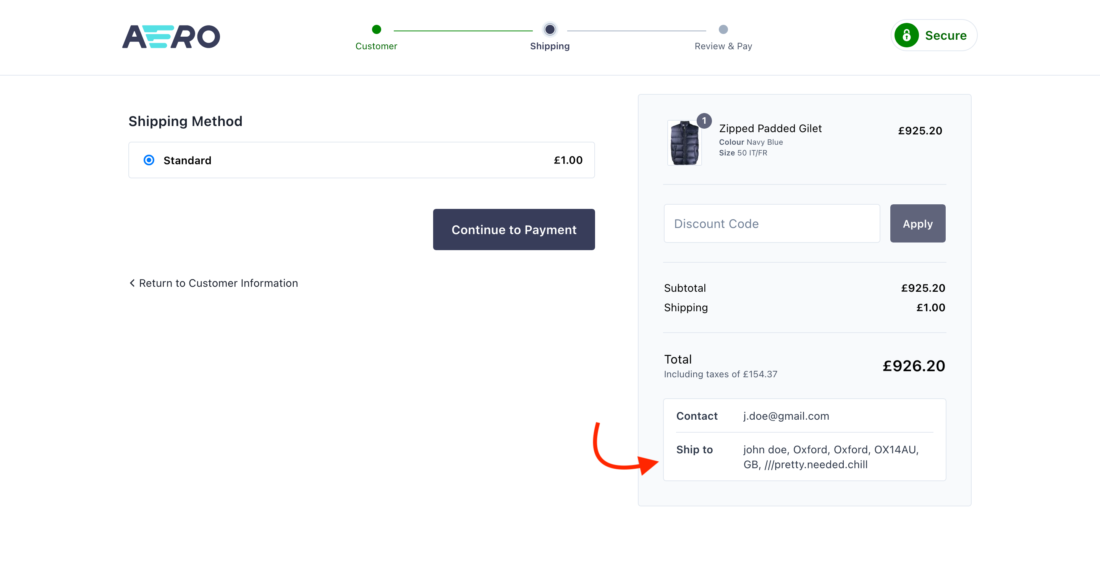Select the Standard shipping radio button

149,160
